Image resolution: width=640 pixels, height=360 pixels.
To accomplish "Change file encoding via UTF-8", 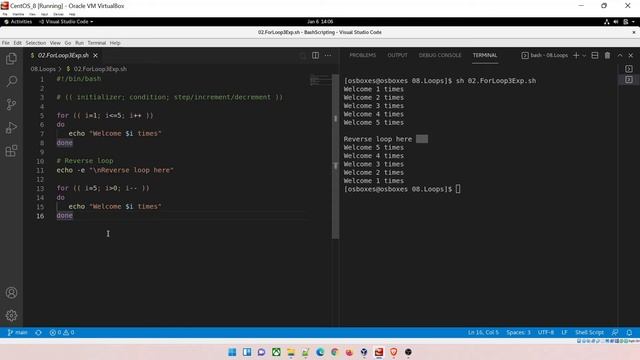I will 546,332.
